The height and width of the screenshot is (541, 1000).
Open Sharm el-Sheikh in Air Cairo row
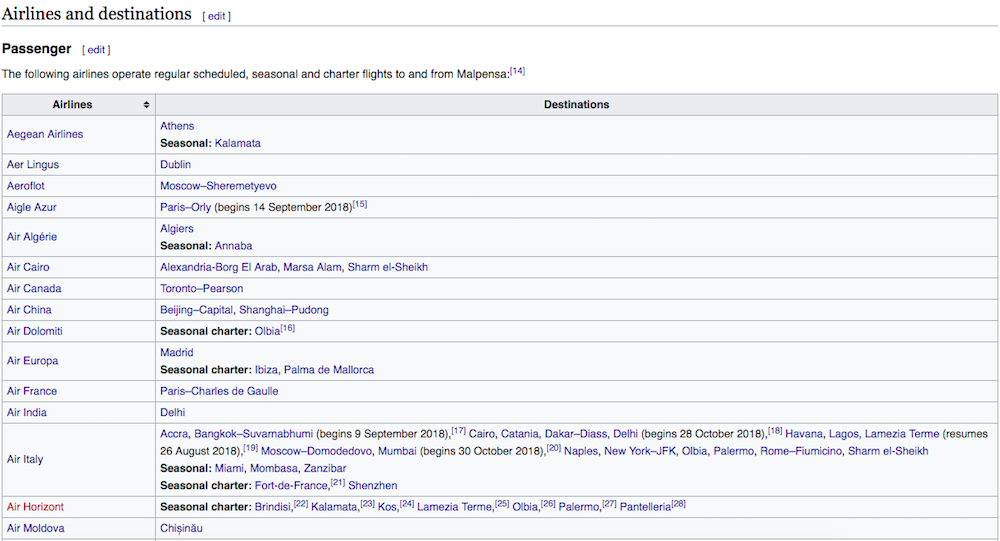(x=388, y=267)
